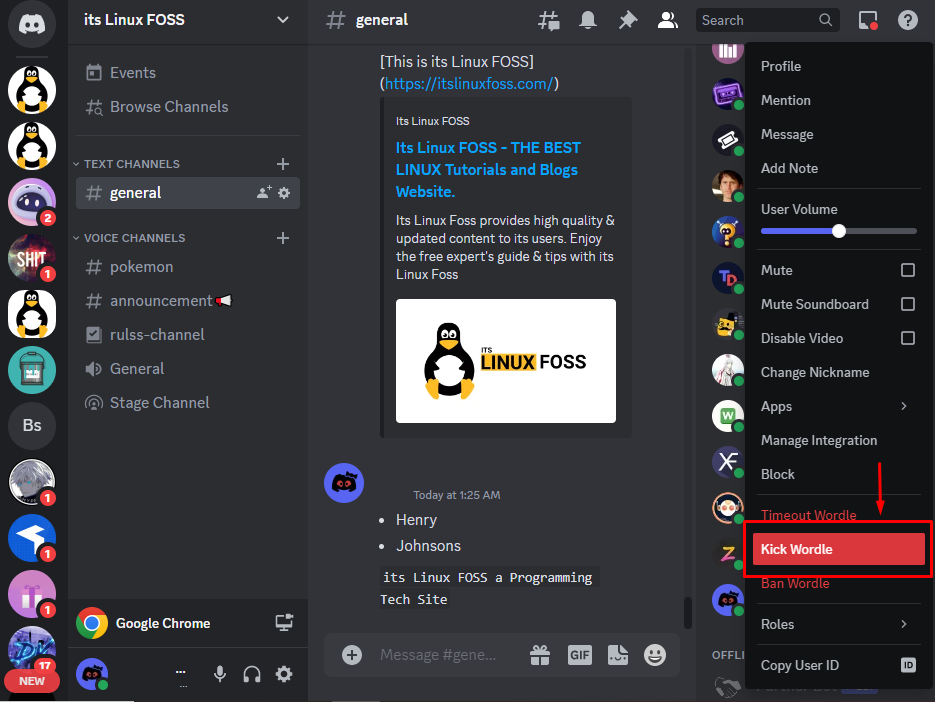This screenshot has width=935, height=702.
Task: Click the chat scrollbar thumb
Action: coord(688,613)
